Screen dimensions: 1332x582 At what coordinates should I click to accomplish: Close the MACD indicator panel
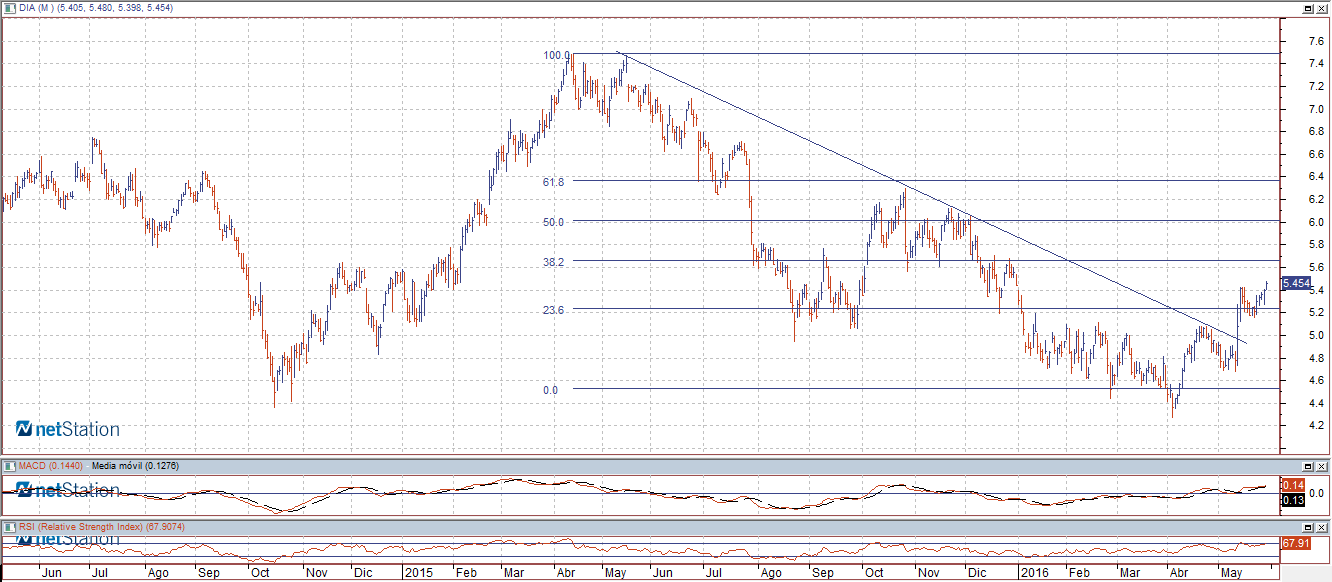pyautogui.click(x=1322, y=467)
